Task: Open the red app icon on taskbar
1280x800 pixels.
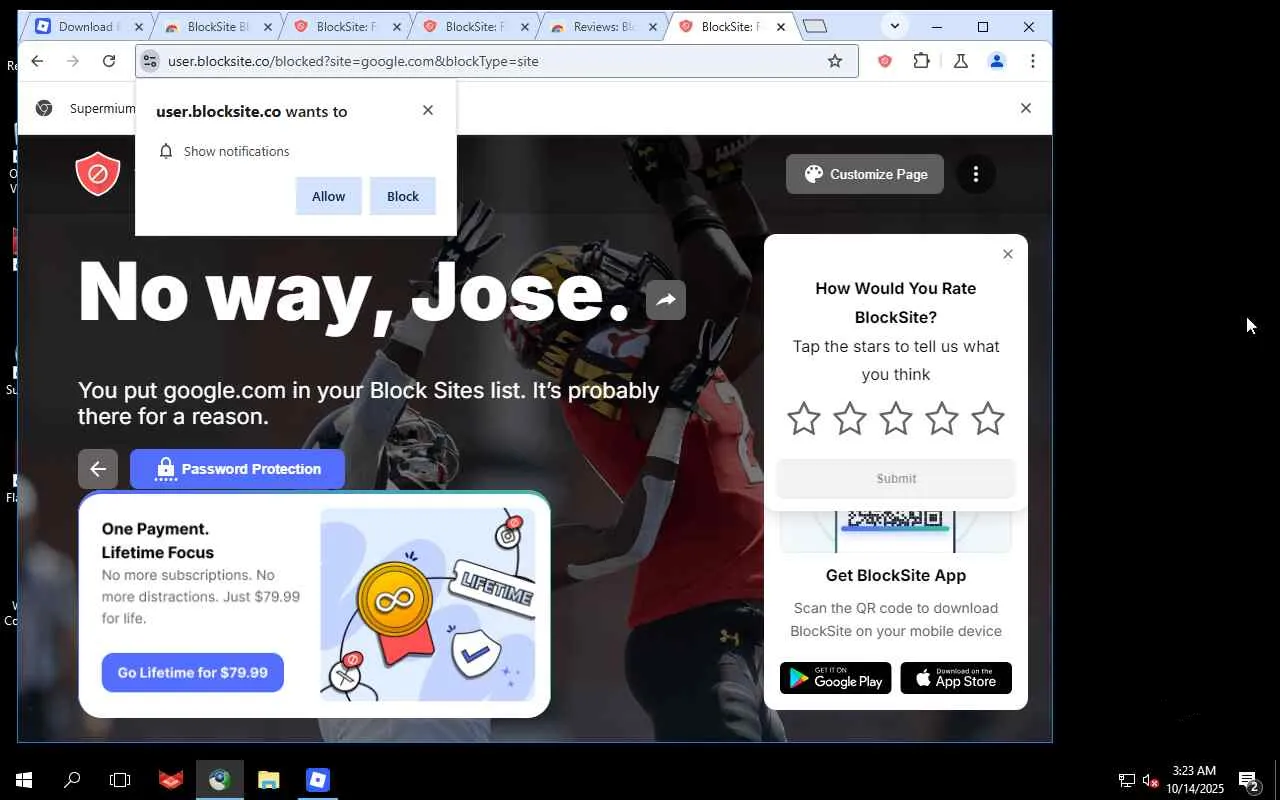Action: click(171, 780)
